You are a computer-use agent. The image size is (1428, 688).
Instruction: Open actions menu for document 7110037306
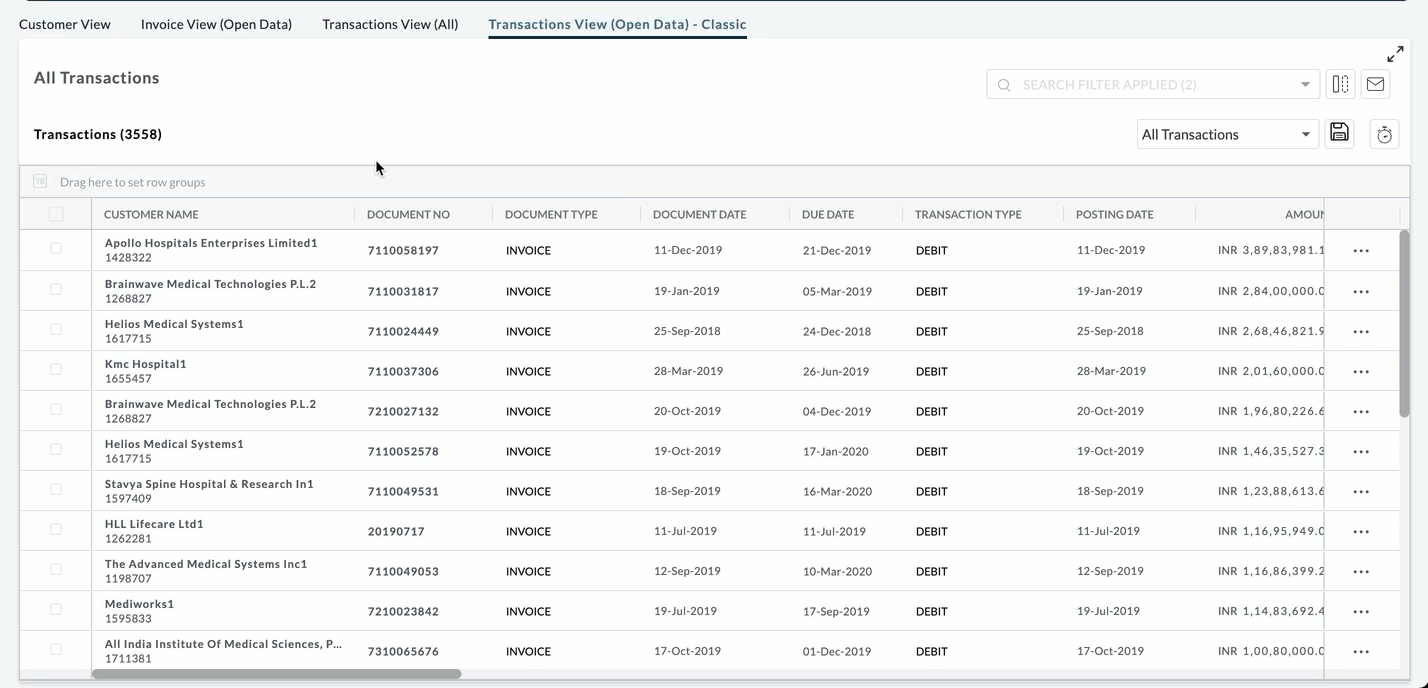pyautogui.click(x=1361, y=371)
